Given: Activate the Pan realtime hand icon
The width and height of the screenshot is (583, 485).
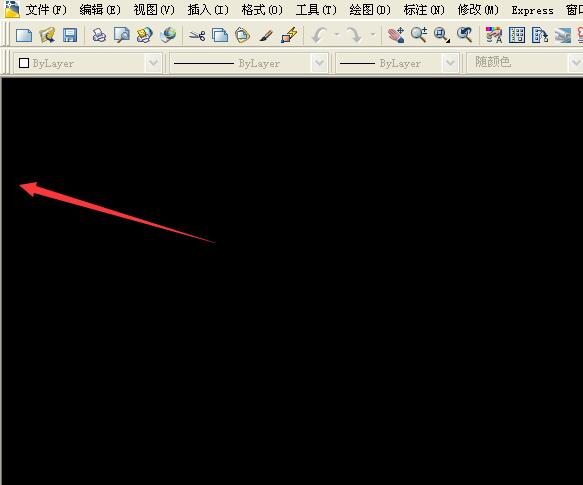Looking at the screenshot, I should point(396,35).
